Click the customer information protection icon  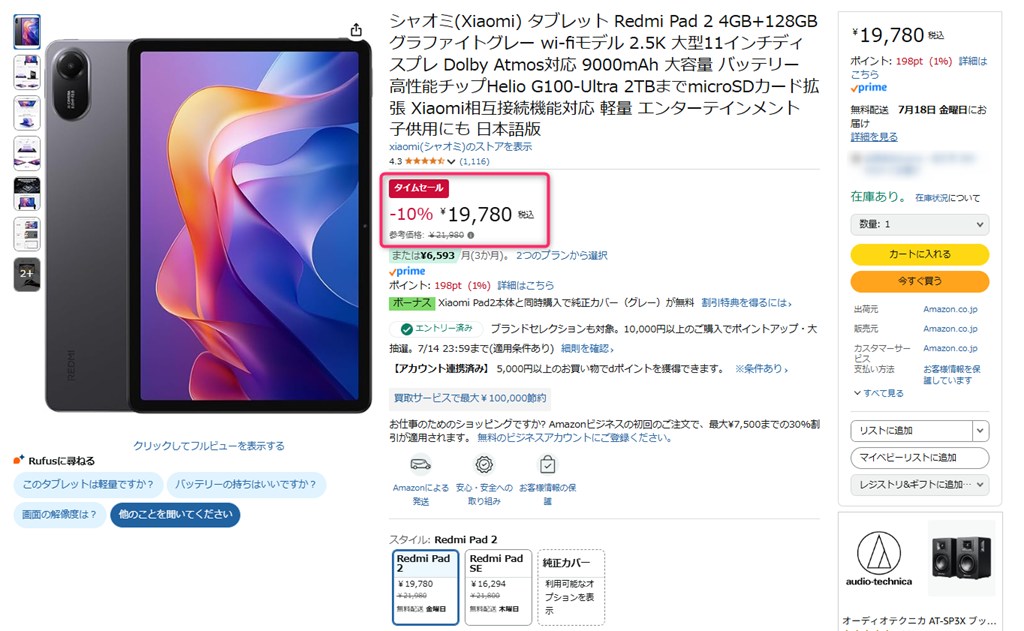pos(547,464)
